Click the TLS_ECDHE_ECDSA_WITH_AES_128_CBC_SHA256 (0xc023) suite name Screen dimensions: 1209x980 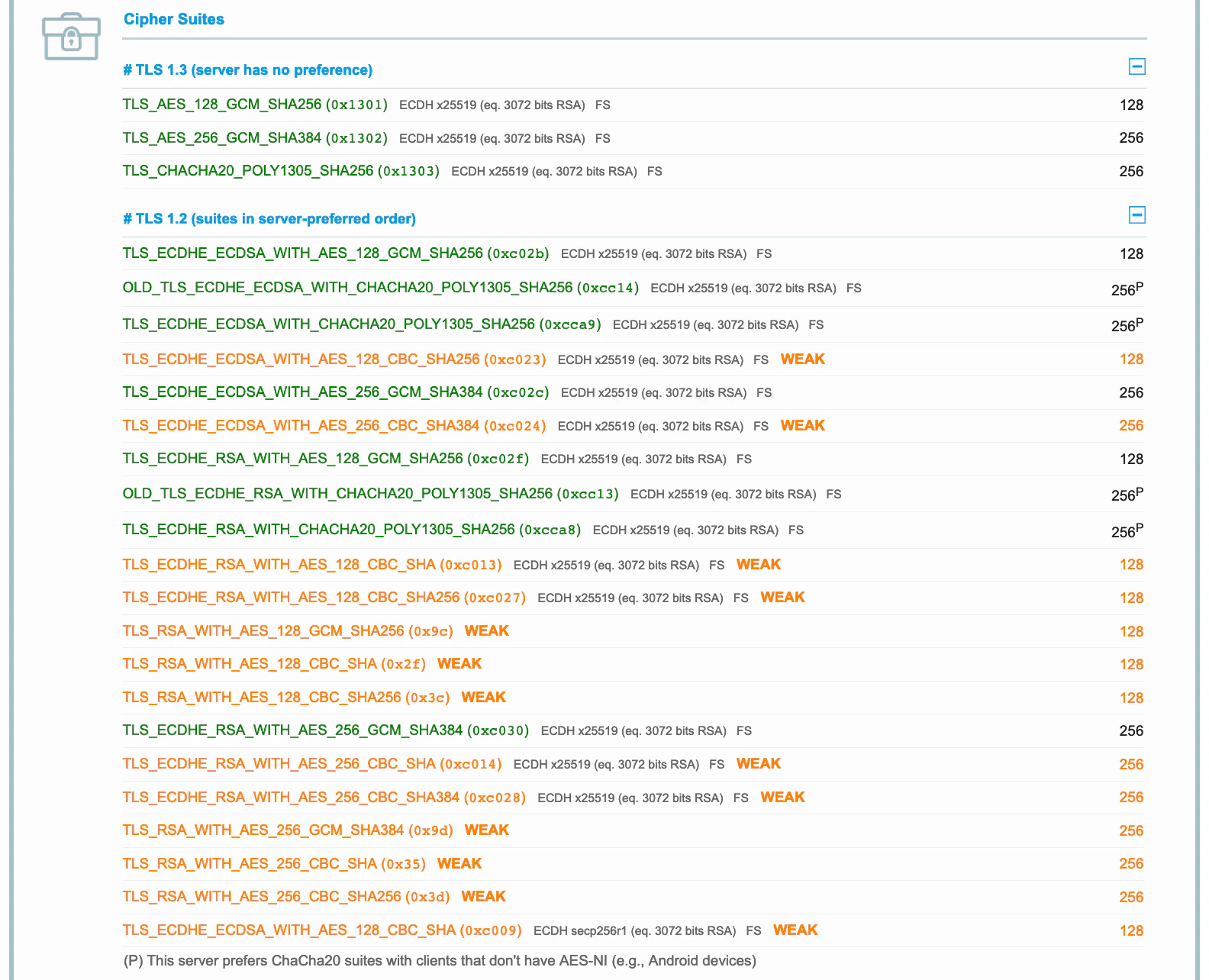pos(334,359)
